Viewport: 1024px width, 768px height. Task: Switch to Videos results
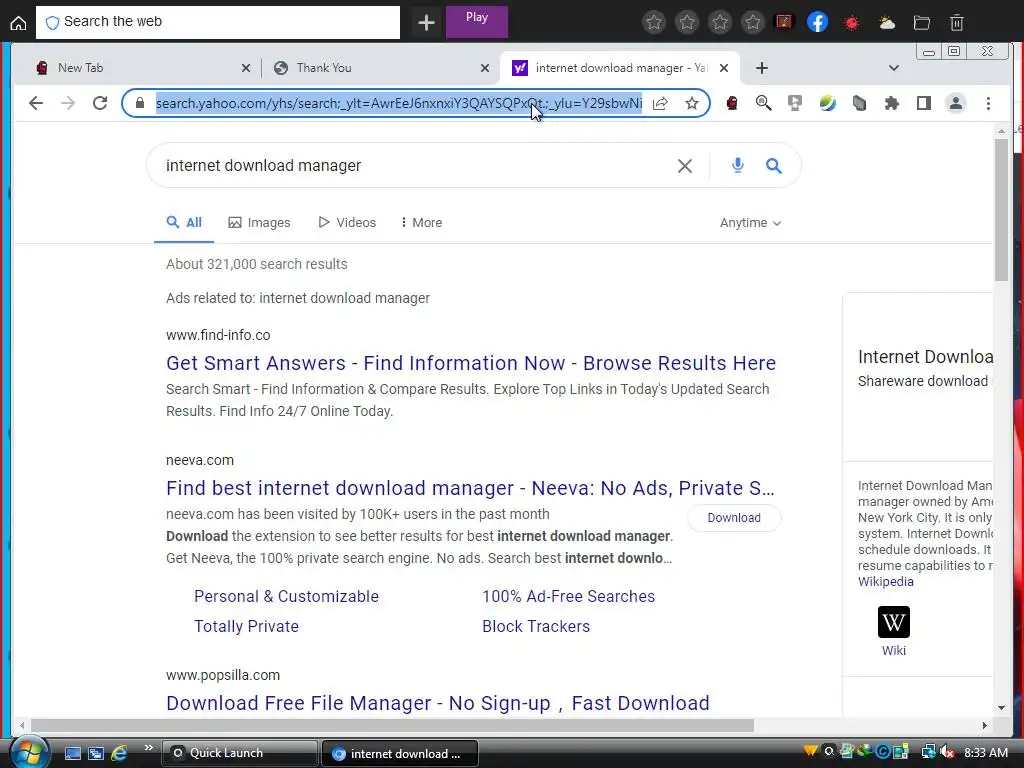pyautogui.click(x=347, y=223)
